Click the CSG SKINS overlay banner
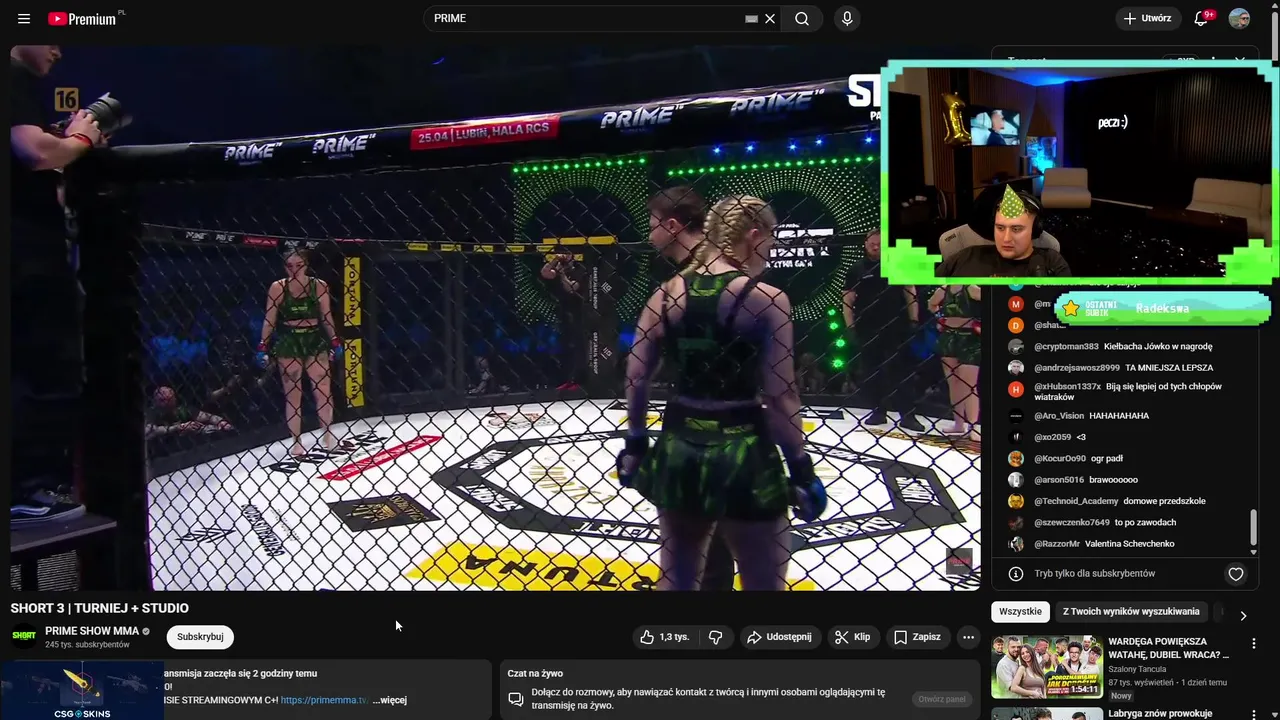 point(81,690)
